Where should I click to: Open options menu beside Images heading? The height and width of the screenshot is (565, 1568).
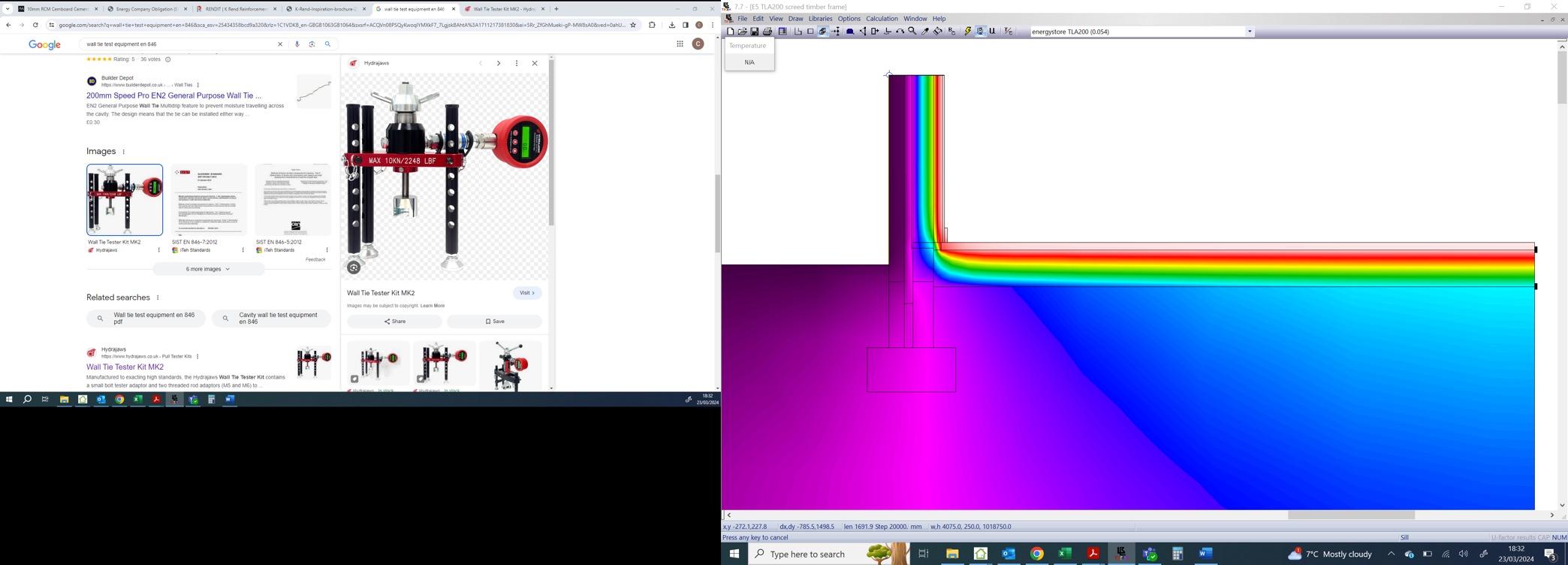(124, 152)
